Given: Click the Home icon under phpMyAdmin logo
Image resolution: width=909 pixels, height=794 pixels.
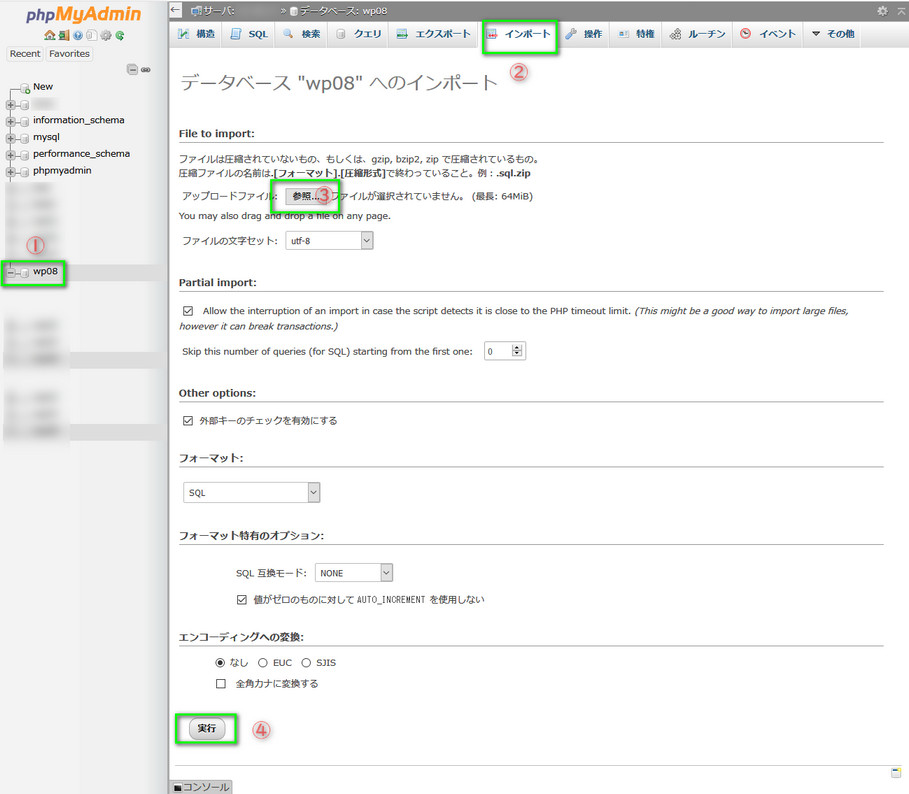Looking at the screenshot, I should [x=49, y=35].
